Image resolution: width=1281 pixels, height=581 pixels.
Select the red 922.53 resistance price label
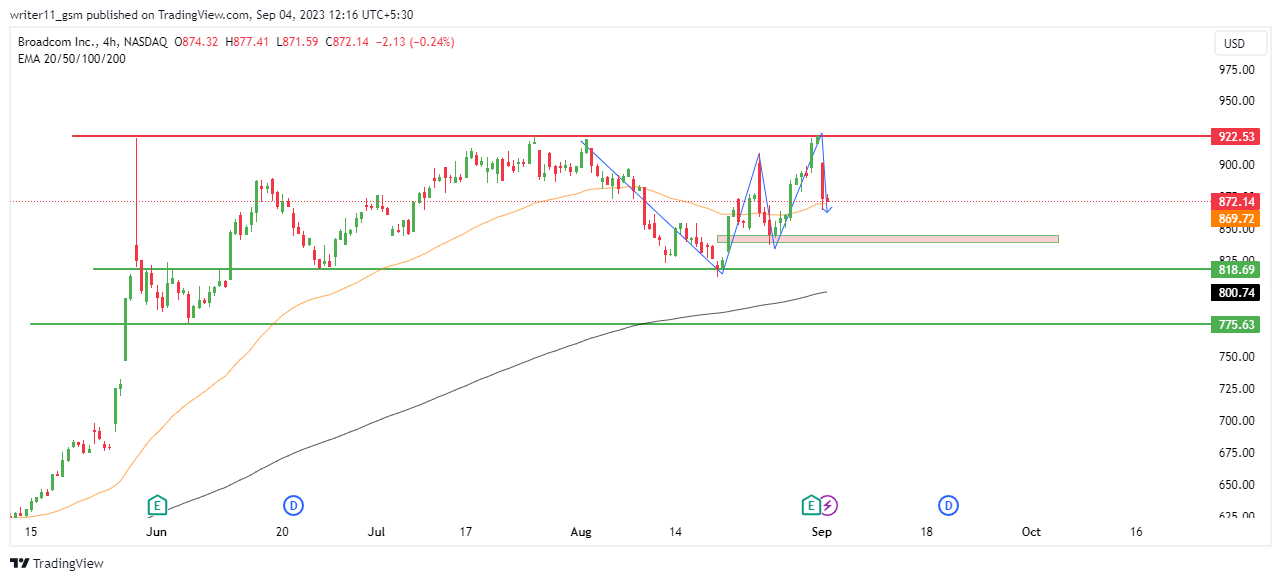click(1236, 136)
